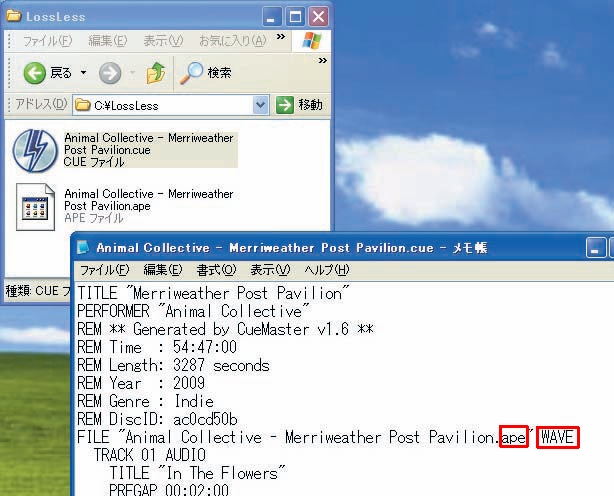Open the 表示(V) menu in Notepad
Screen dimensions: 614x496
[270, 270]
